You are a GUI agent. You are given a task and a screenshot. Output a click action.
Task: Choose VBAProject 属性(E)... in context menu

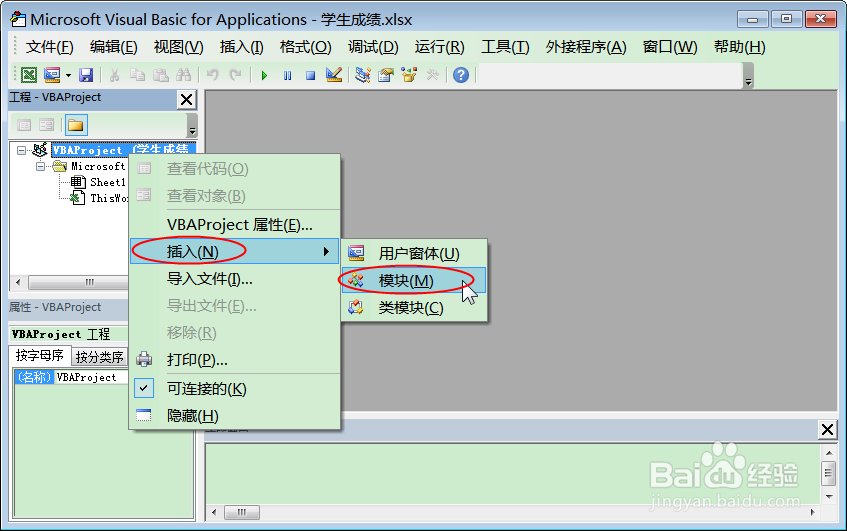(x=234, y=225)
